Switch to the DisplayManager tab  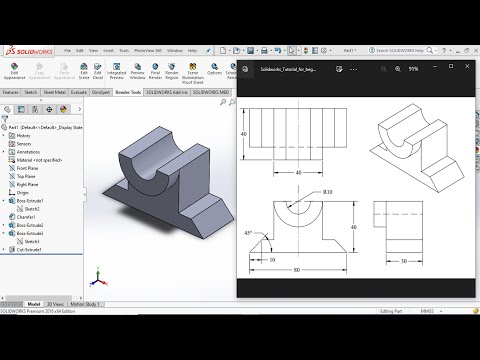point(63,109)
